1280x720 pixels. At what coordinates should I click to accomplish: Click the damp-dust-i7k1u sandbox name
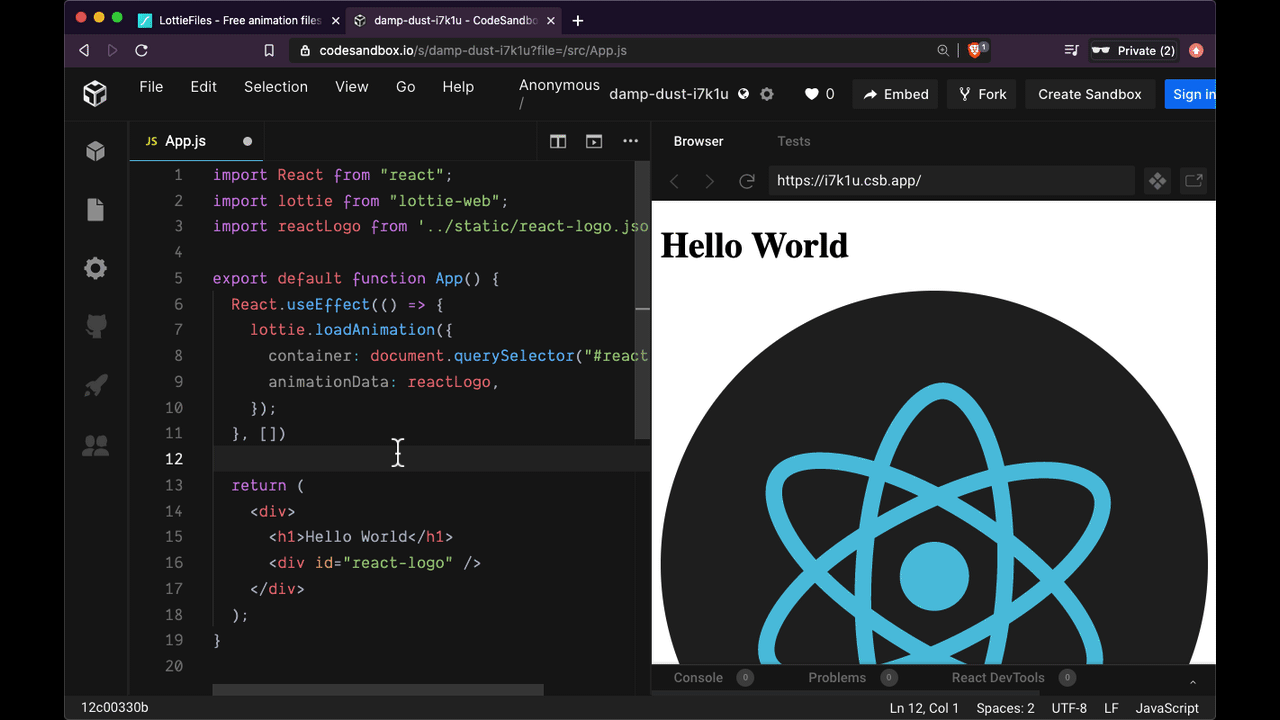[x=669, y=94]
